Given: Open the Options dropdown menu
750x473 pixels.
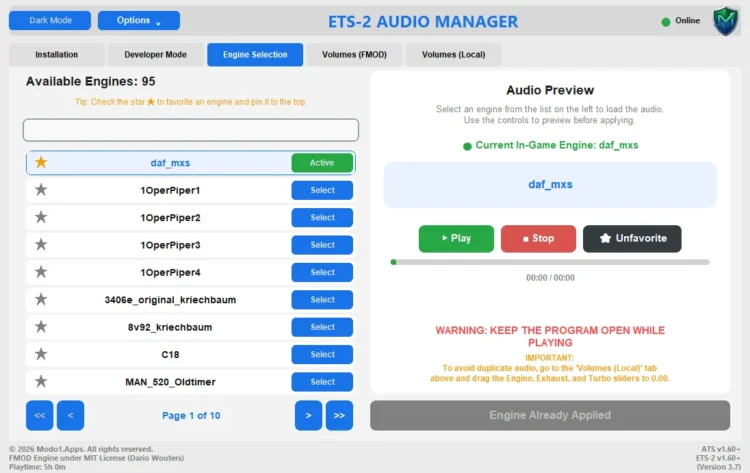Looking at the screenshot, I should 139,21.
